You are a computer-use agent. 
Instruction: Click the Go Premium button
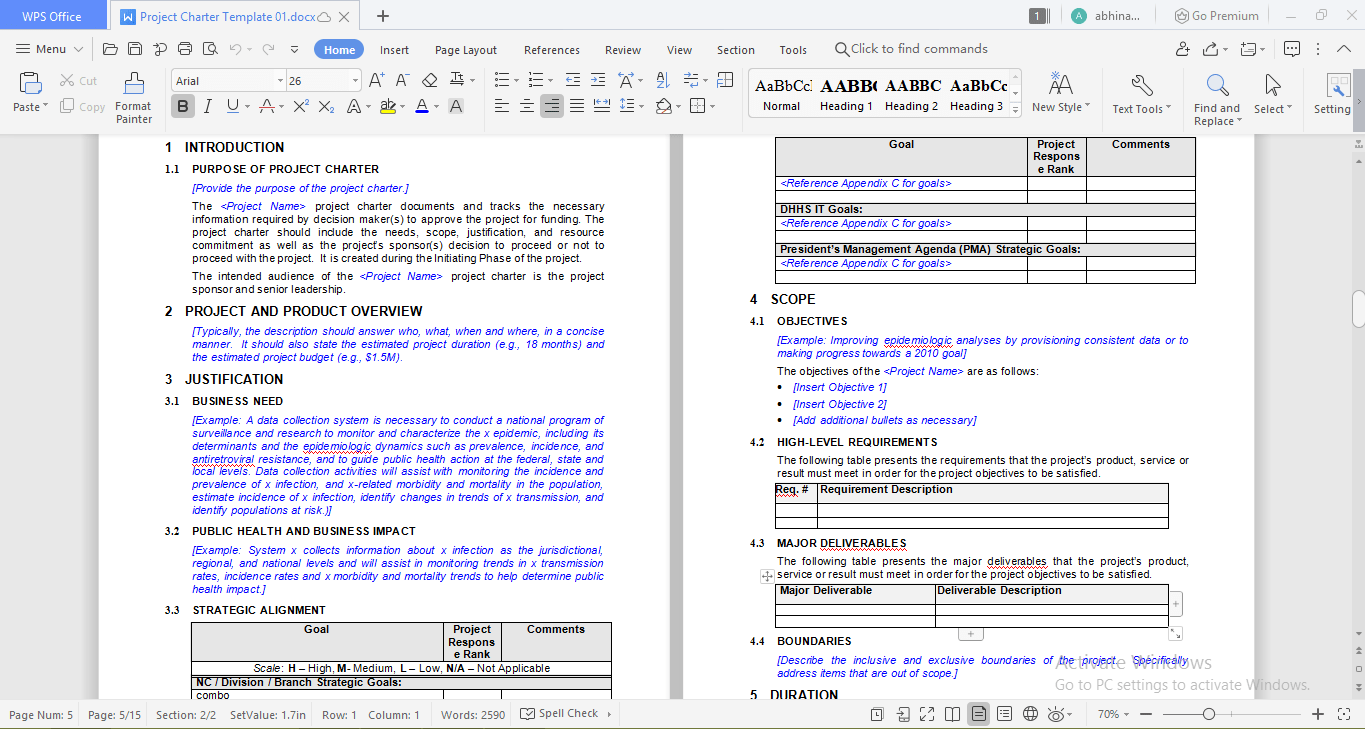1216,16
